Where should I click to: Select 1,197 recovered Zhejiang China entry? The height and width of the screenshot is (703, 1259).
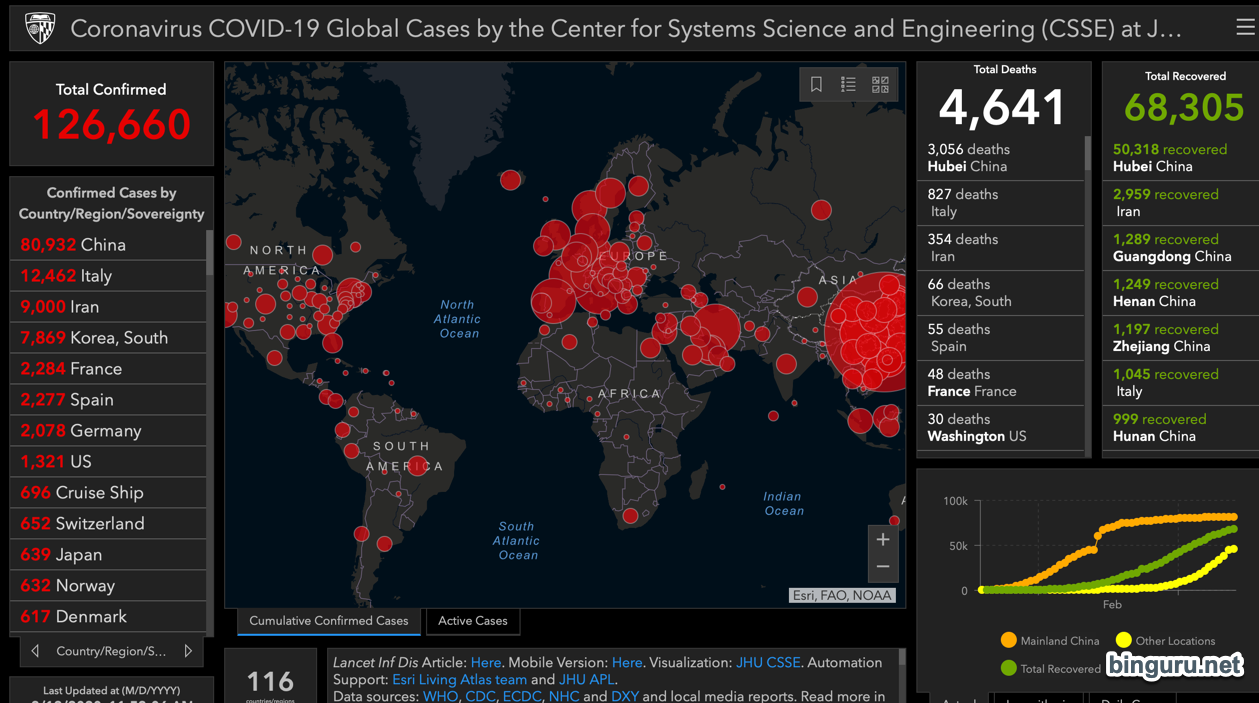(1181, 338)
